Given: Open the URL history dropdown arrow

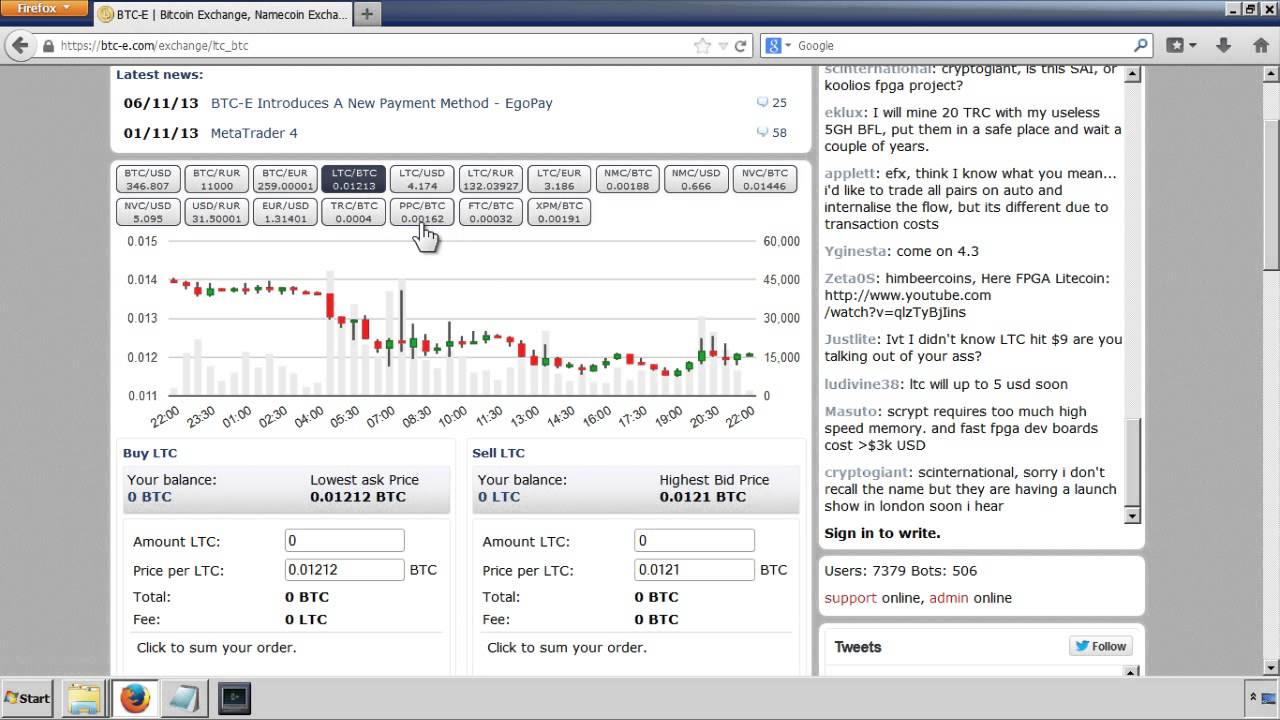Looking at the screenshot, I should coord(724,45).
